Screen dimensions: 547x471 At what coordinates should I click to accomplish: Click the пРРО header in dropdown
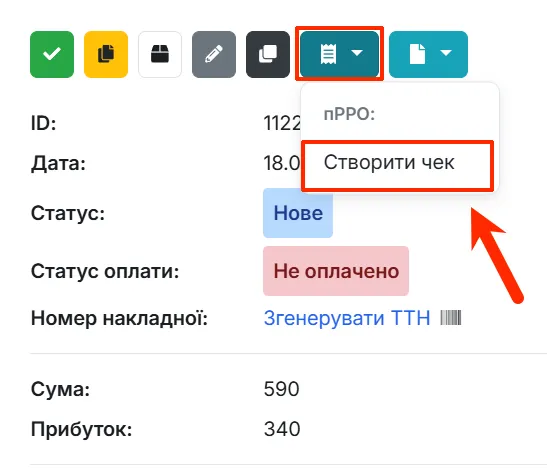pyautogui.click(x=349, y=114)
